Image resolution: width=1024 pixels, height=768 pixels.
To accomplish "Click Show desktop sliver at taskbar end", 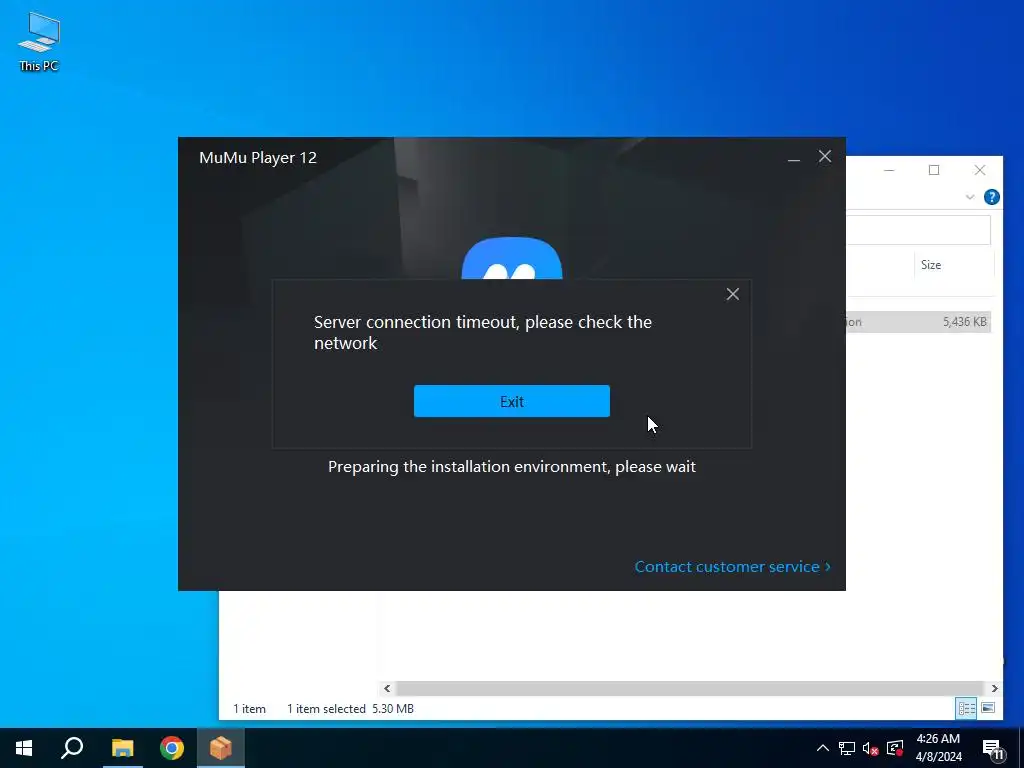I will pos(1021,748).
